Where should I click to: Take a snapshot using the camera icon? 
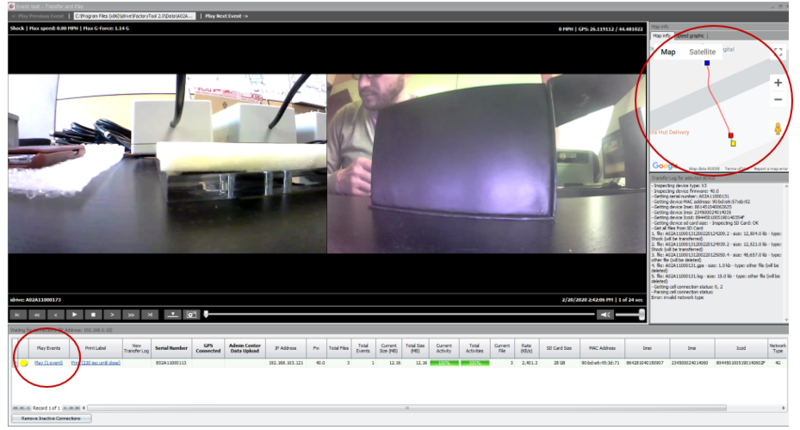[192, 315]
